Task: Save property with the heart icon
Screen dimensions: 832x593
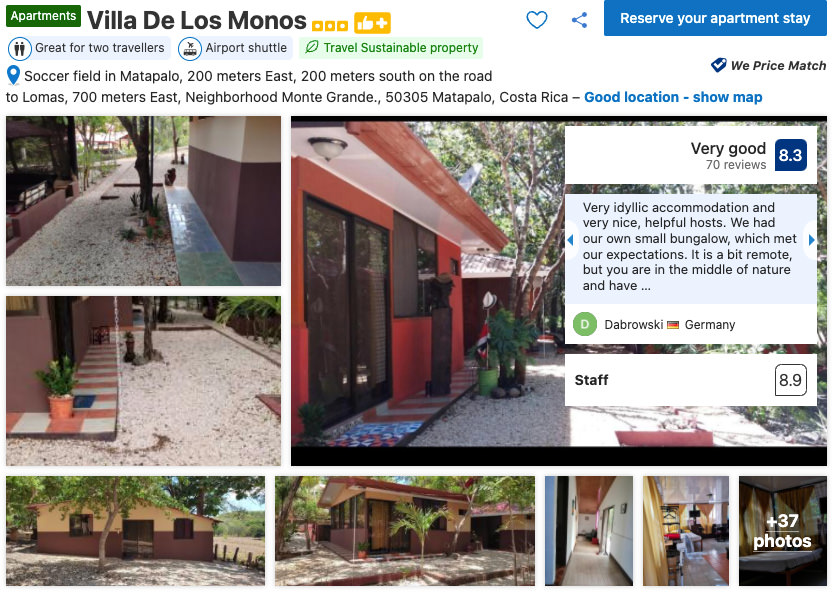Action: [x=536, y=20]
